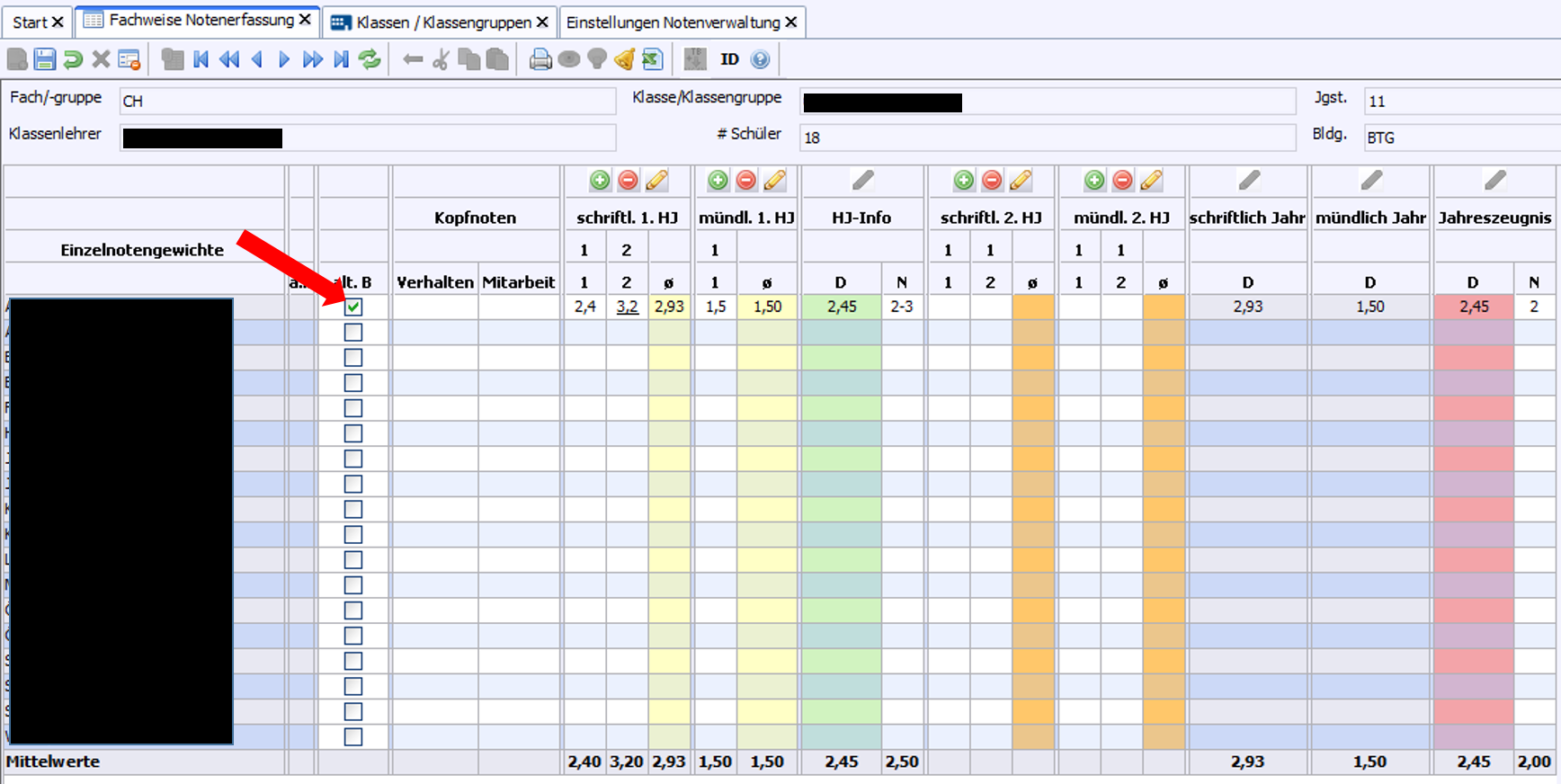Click the ID button in the toolbar
Viewport: 1561px width, 784px height.
[729, 59]
